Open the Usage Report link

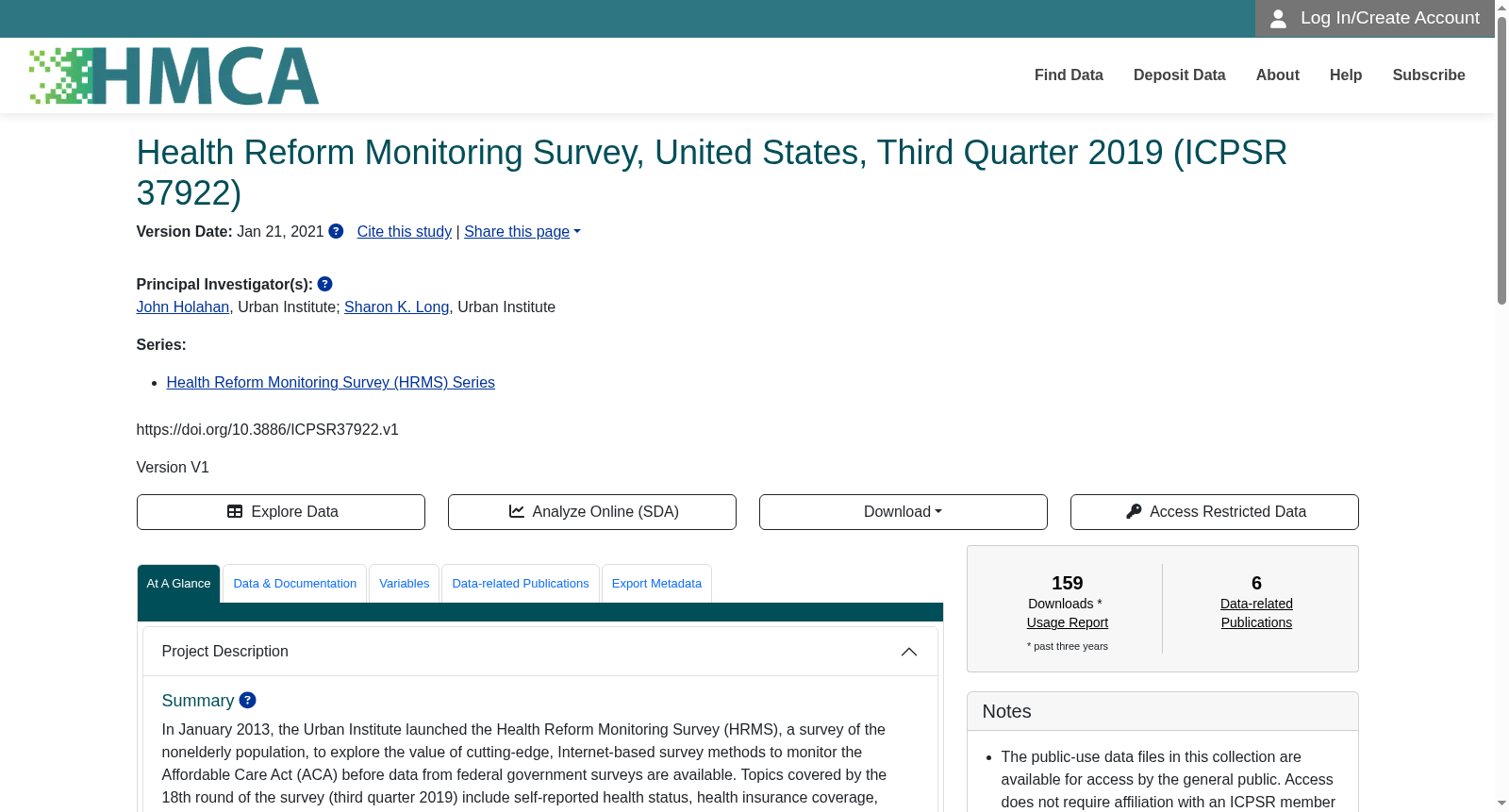[x=1068, y=622]
